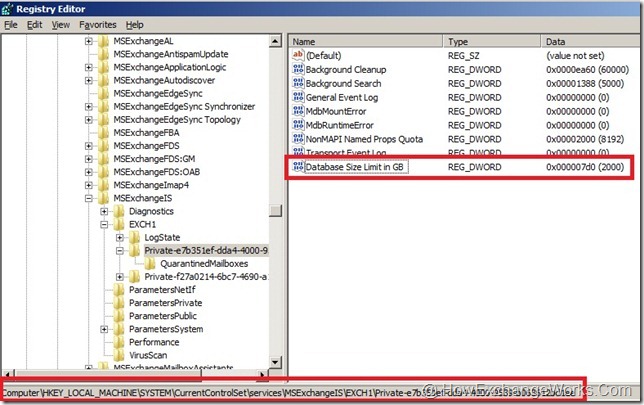Click the MdbRuntimeError DWORD icon

(x=298, y=124)
